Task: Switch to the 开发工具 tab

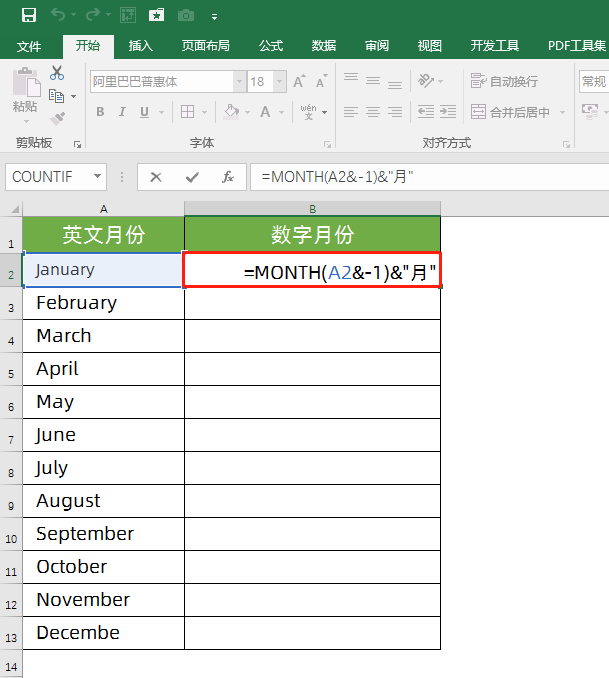Action: coord(494,45)
